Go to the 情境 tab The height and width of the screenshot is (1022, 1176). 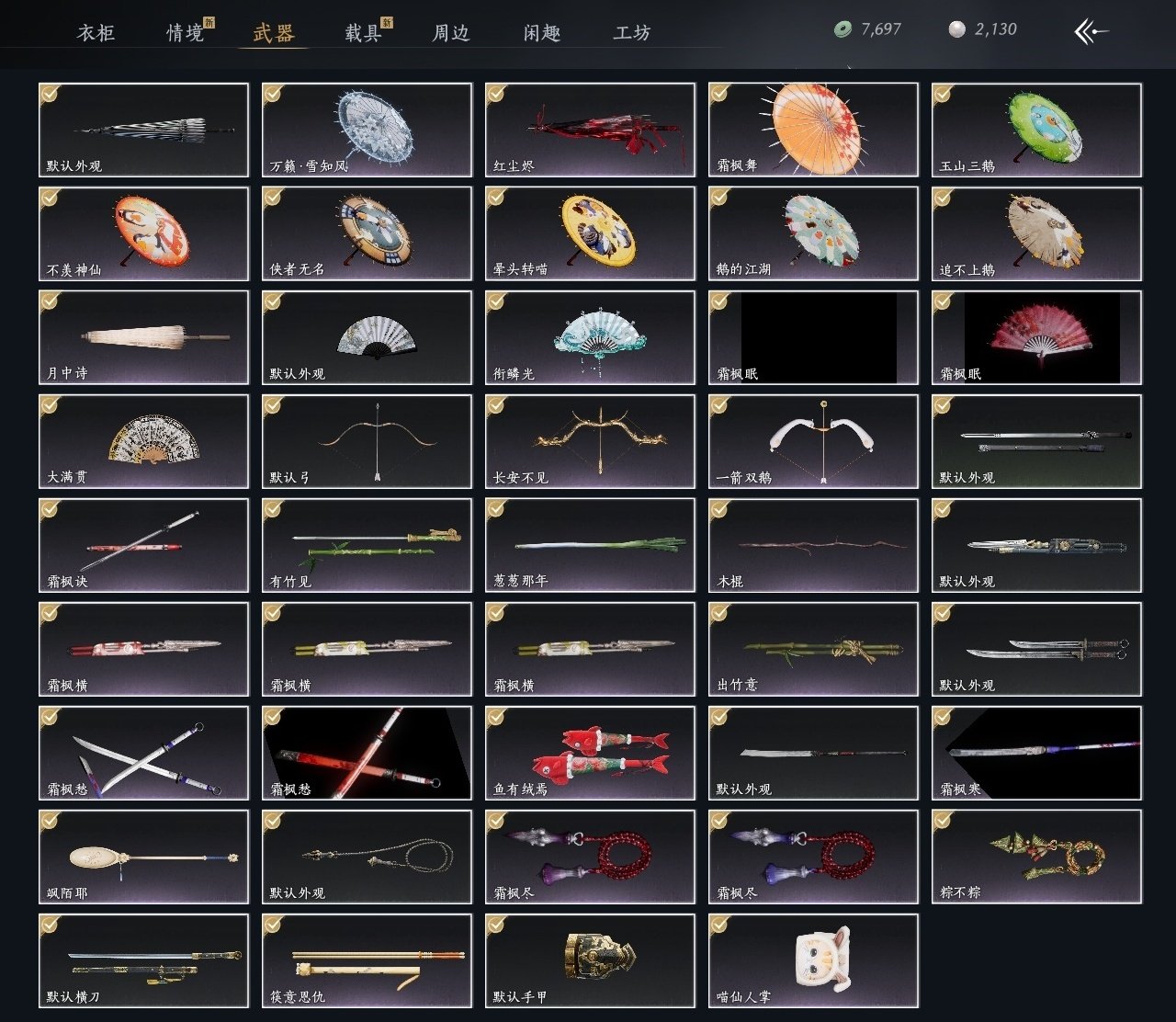(x=185, y=33)
